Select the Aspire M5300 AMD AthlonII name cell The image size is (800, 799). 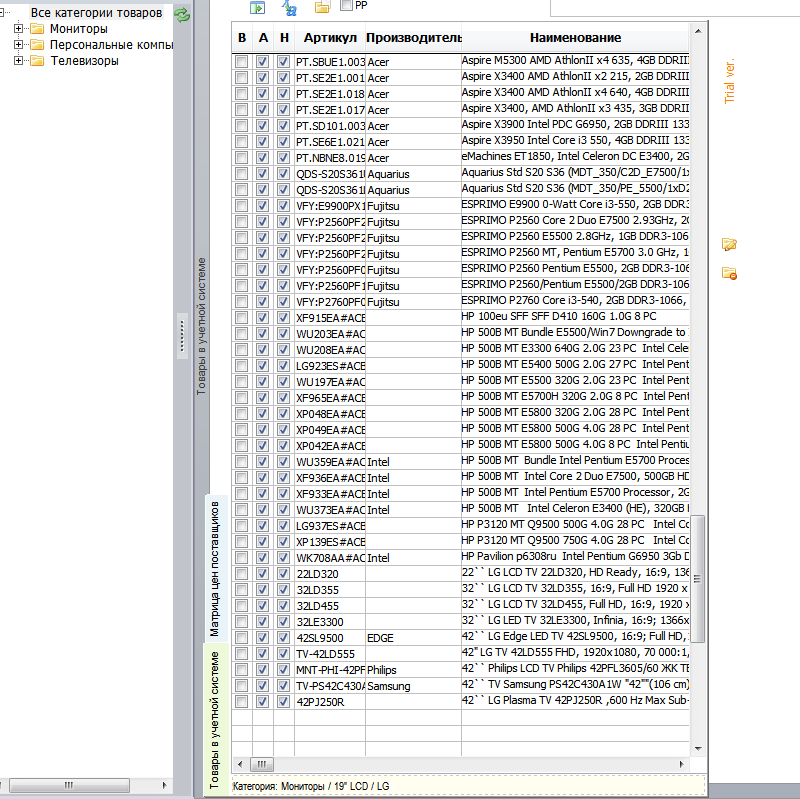[575, 61]
